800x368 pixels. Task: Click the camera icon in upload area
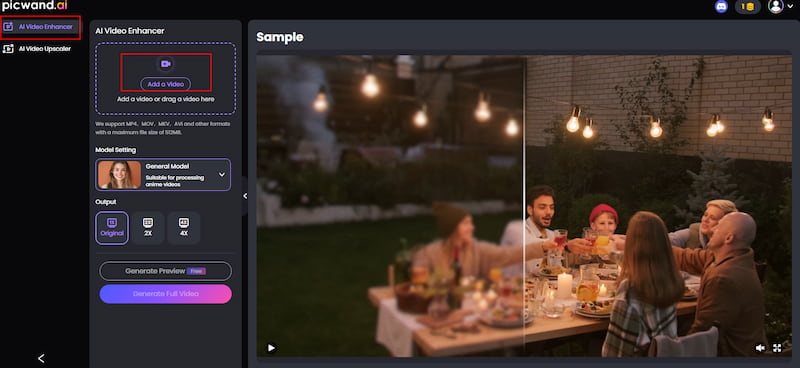(x=165, y=64)
